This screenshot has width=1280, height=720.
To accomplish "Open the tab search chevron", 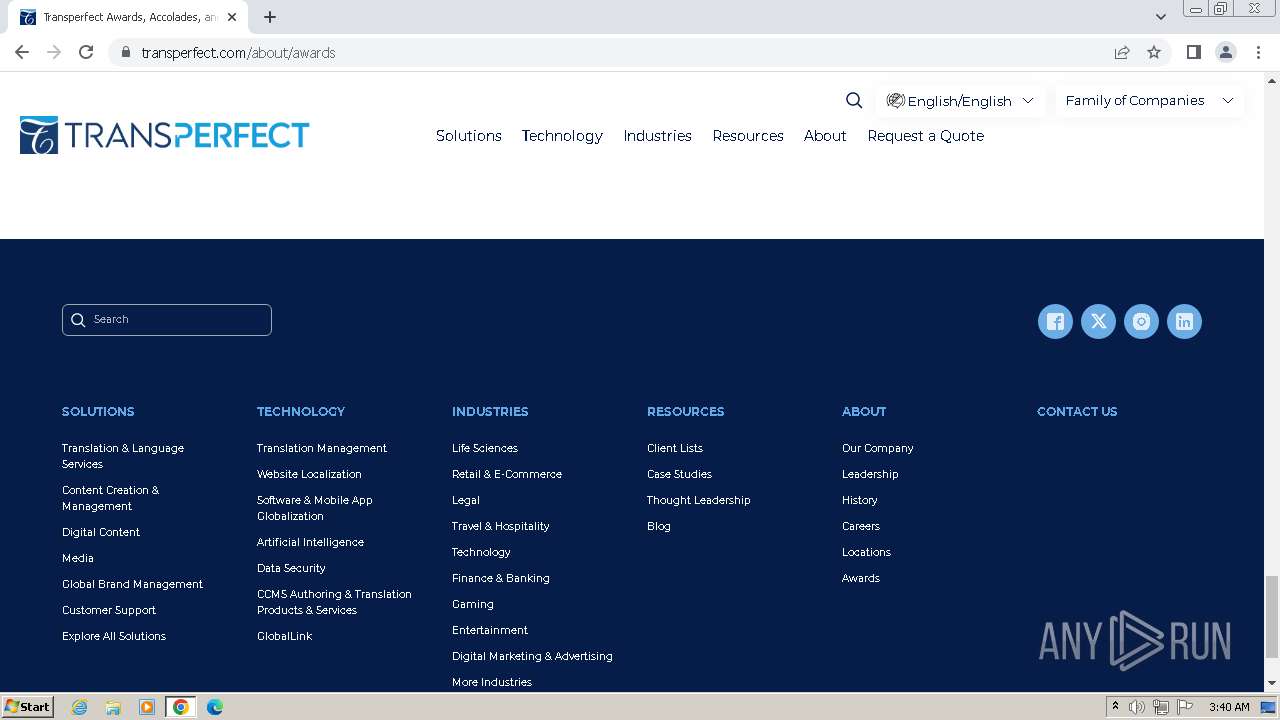I will tap(1161, 17).
